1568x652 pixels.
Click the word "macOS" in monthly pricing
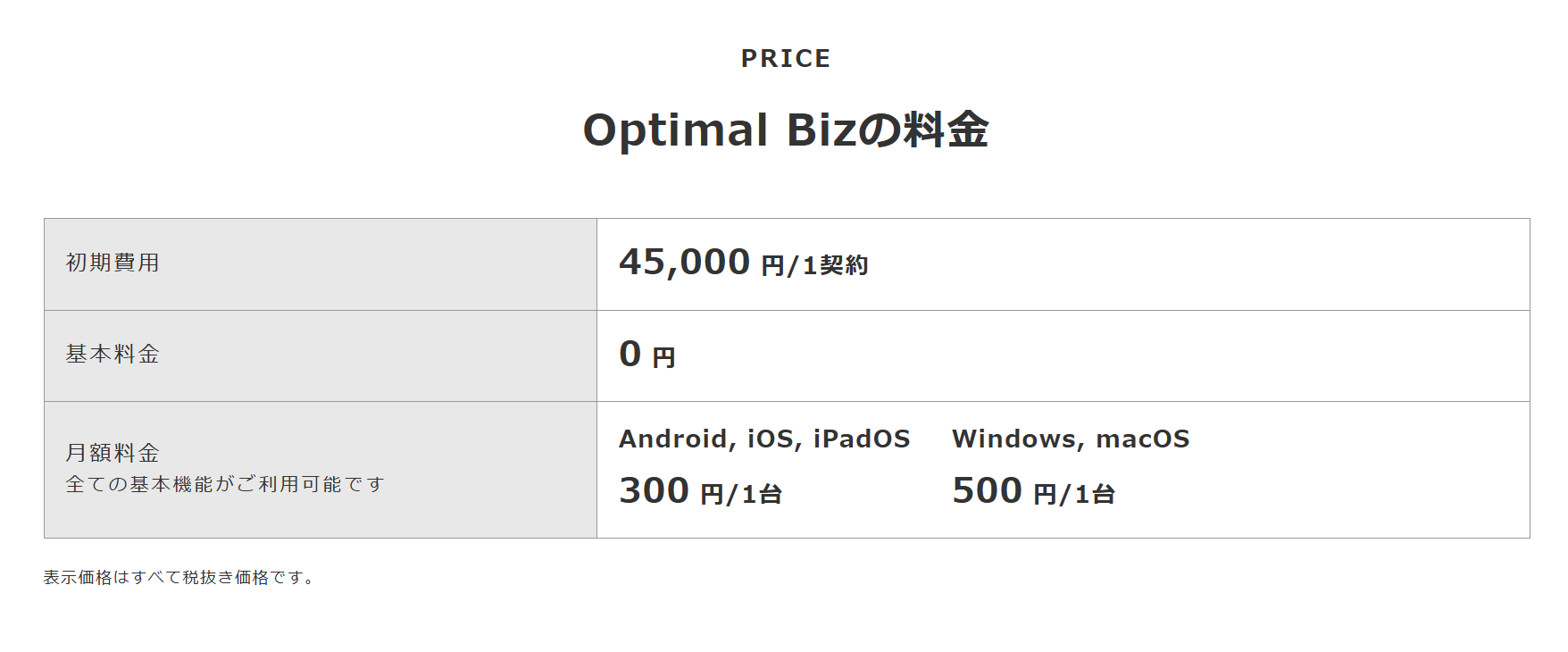pyautogui.click(x=1142, y=439)
